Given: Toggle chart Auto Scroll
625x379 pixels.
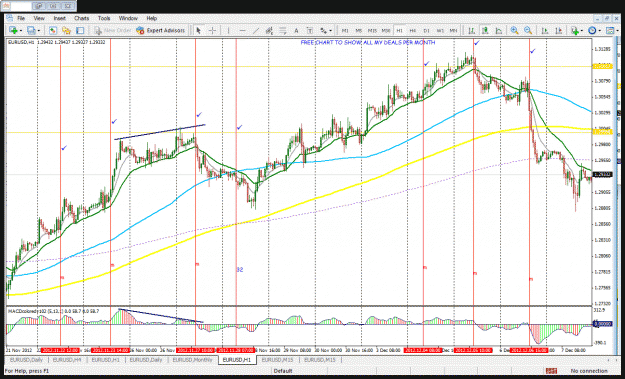Looking at the screenshot, I should pos(545,30).
